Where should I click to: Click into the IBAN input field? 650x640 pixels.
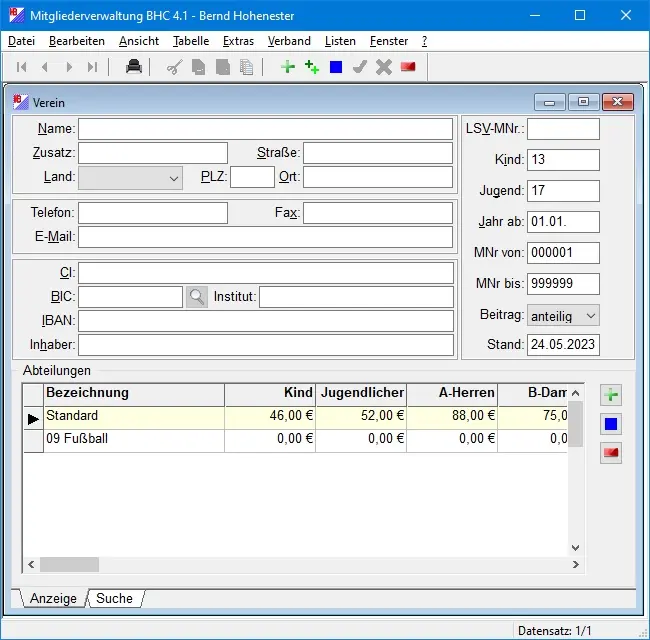click(x=265, y=321)
